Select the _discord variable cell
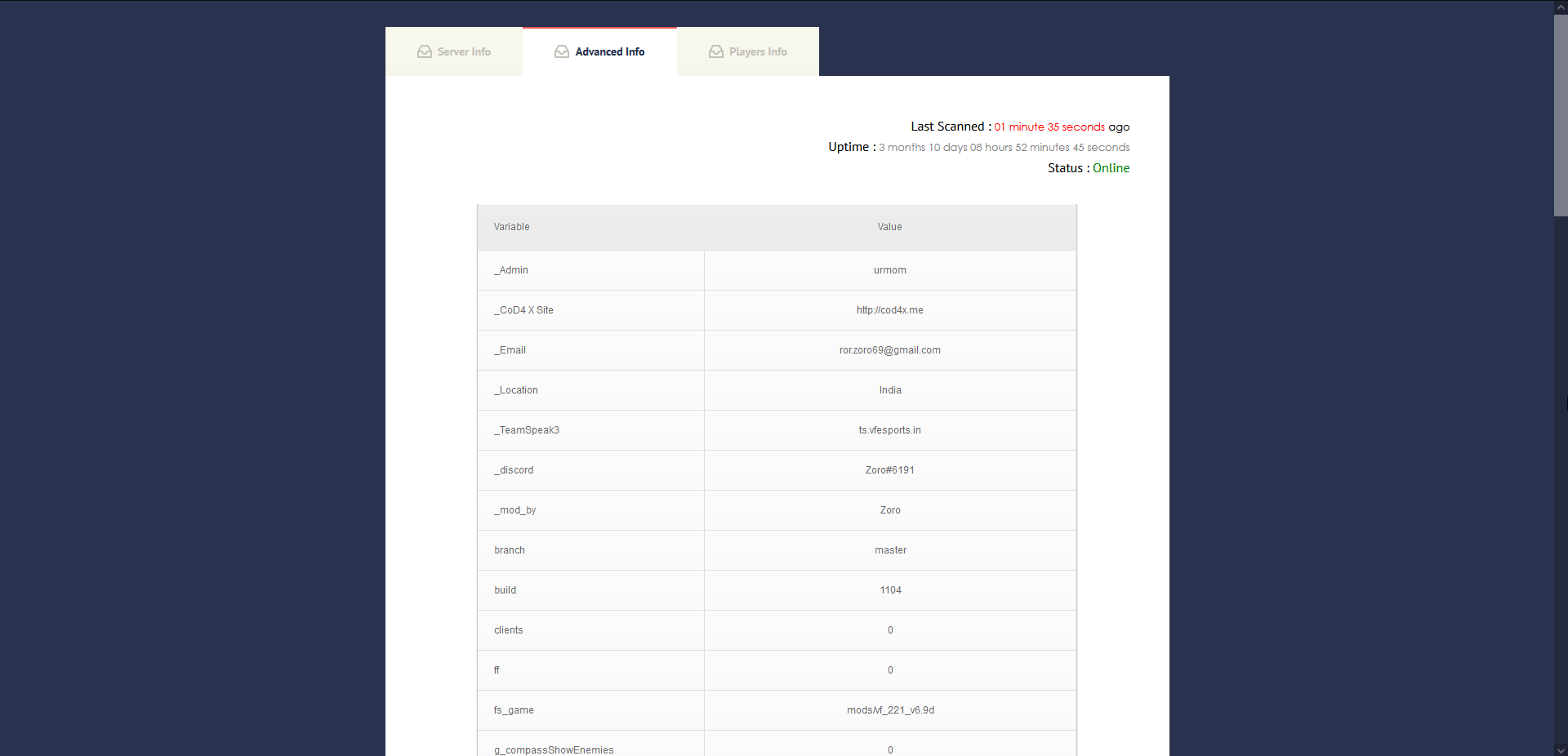1568x756 pixels. pyautogui.click(x=591, y=470)
